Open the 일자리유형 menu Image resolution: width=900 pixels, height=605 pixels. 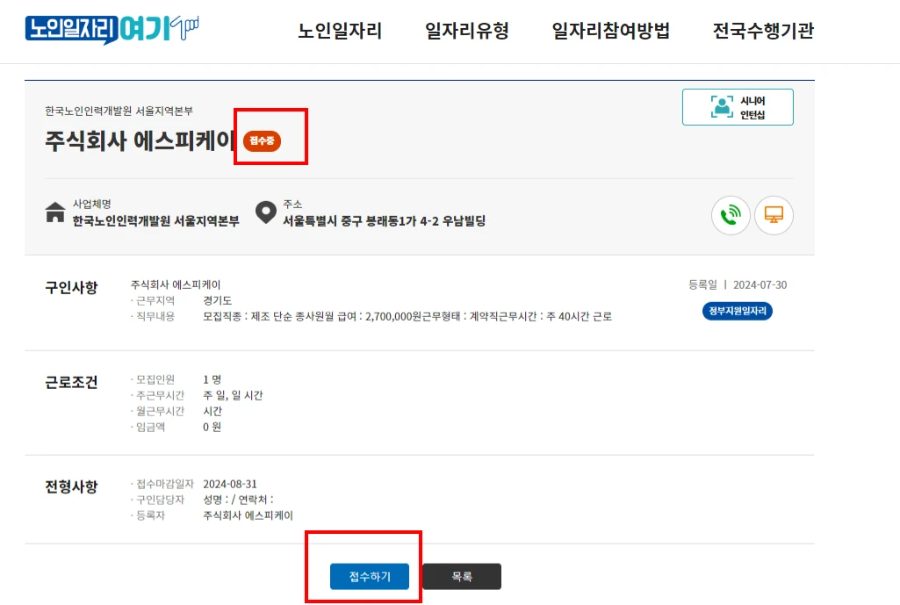tap(465, 31)
